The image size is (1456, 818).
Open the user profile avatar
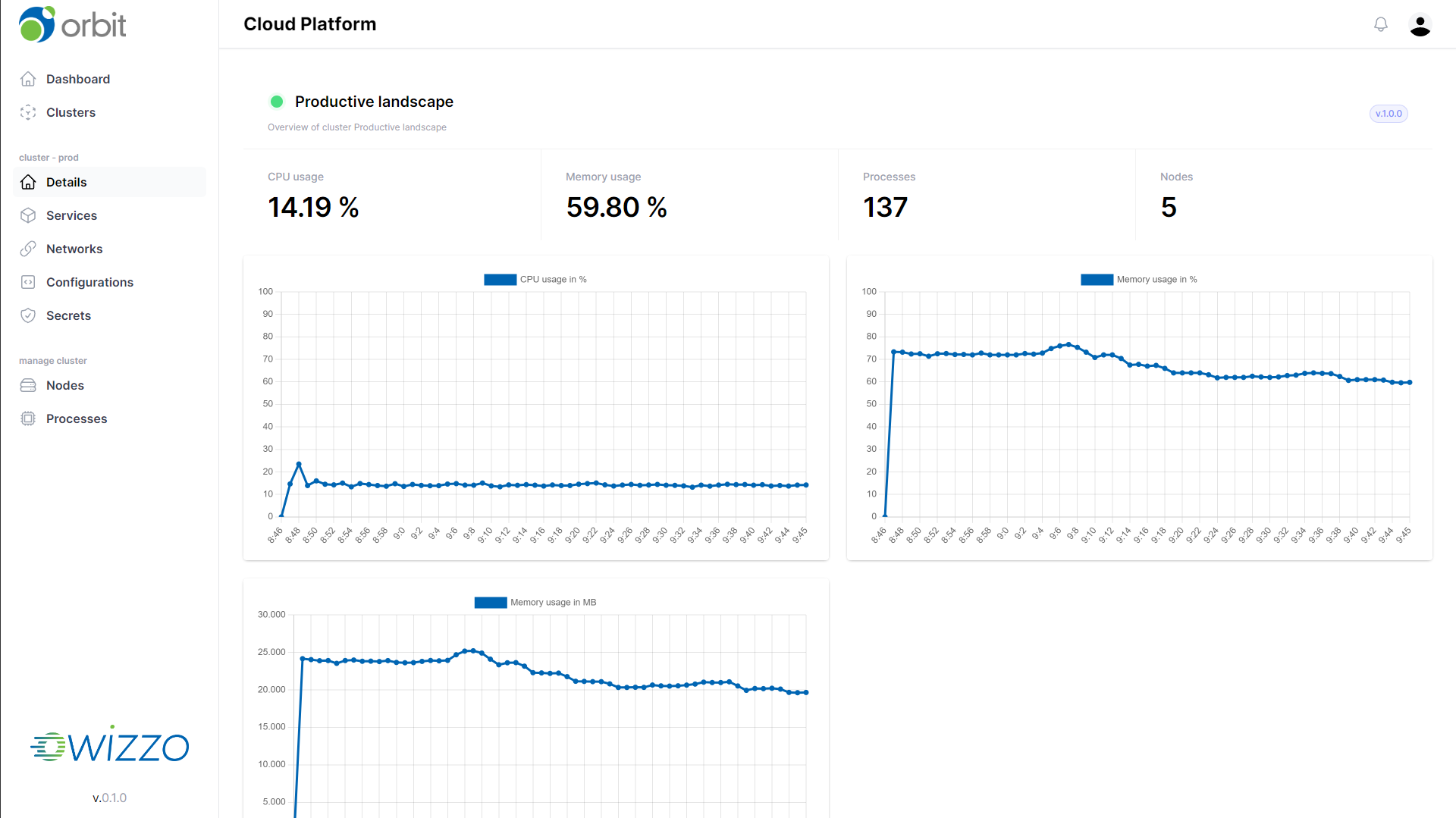click(1420, 25)
